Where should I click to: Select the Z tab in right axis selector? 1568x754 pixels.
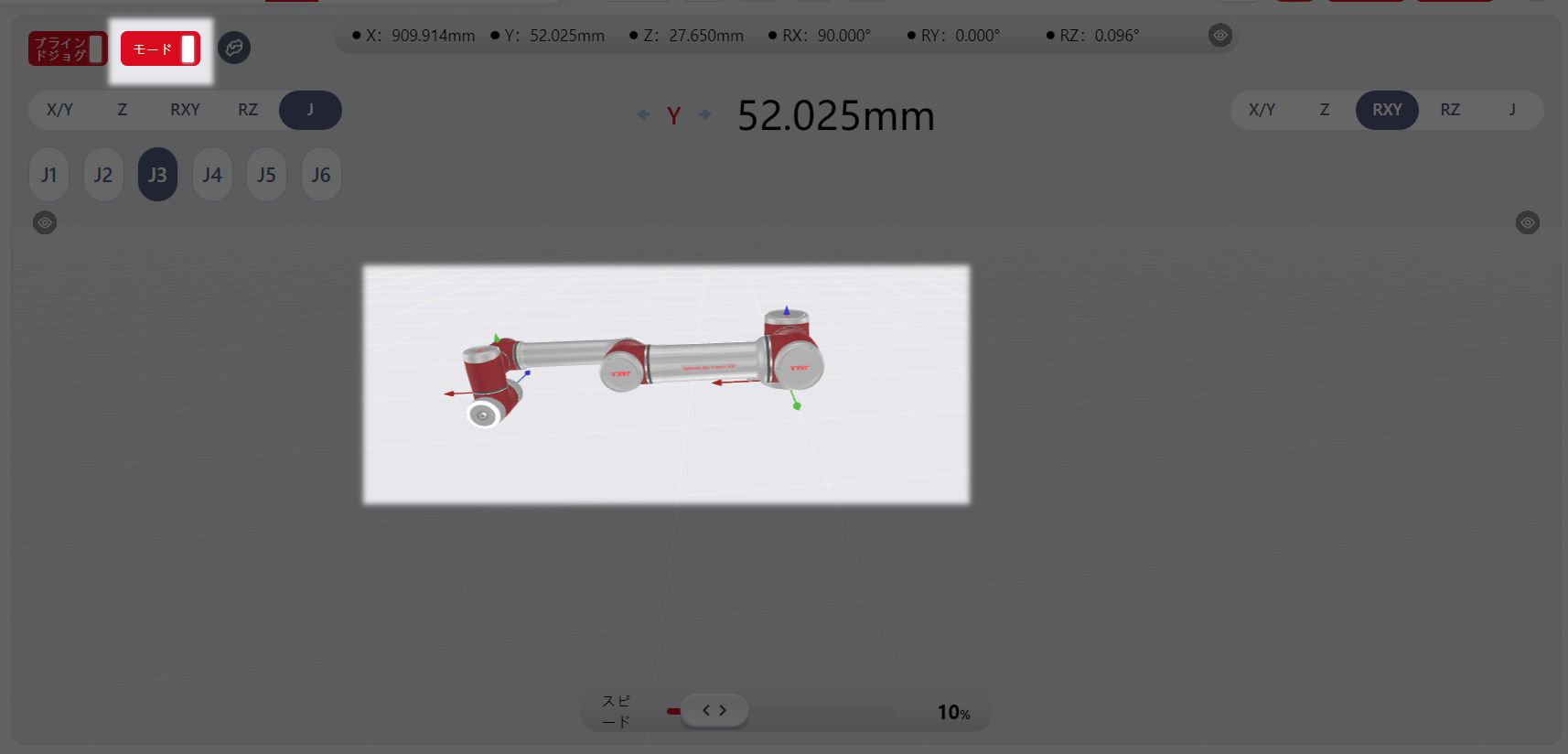(x=1324, y=110)
